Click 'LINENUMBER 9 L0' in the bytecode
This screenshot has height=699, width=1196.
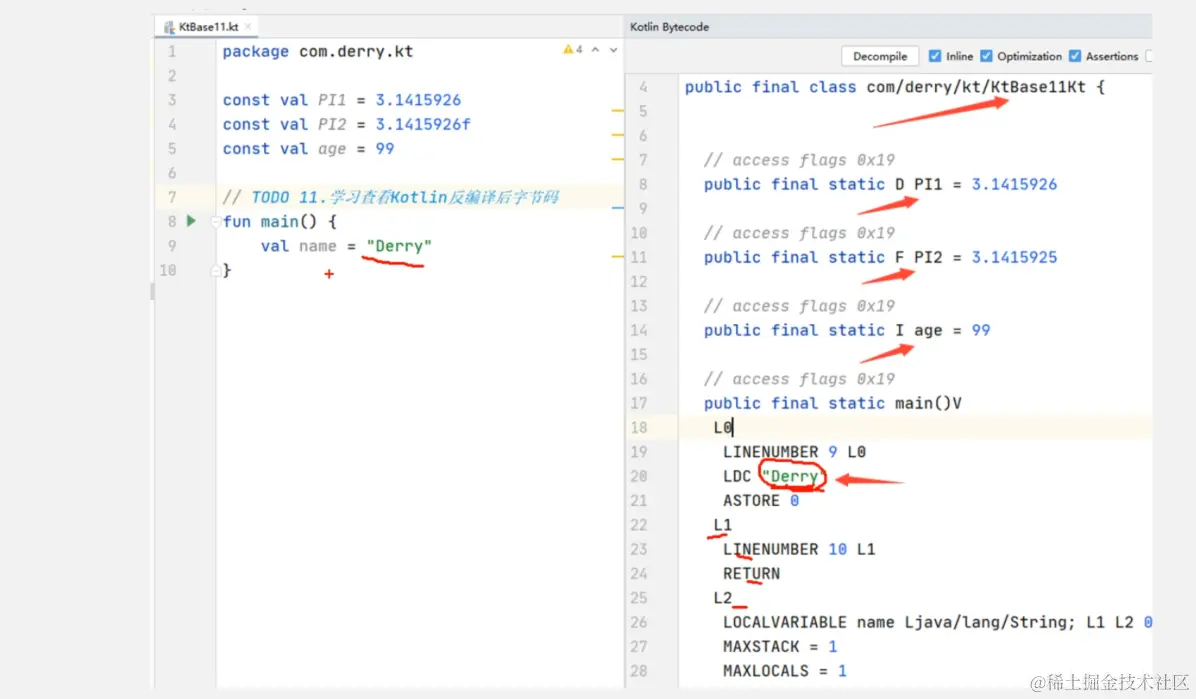pyautogui.click(x=794, y=453)
